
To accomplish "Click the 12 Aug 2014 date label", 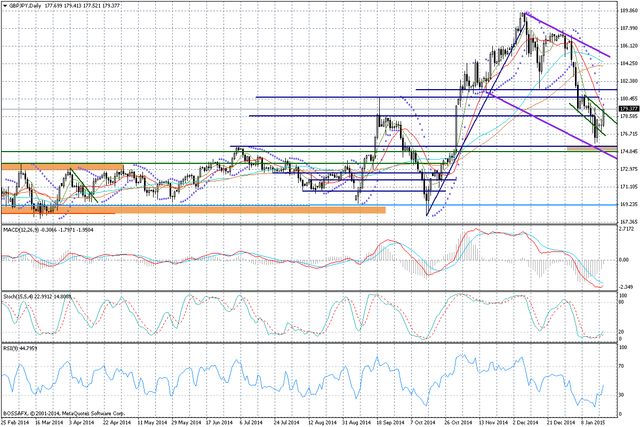I will coord(322,421).
